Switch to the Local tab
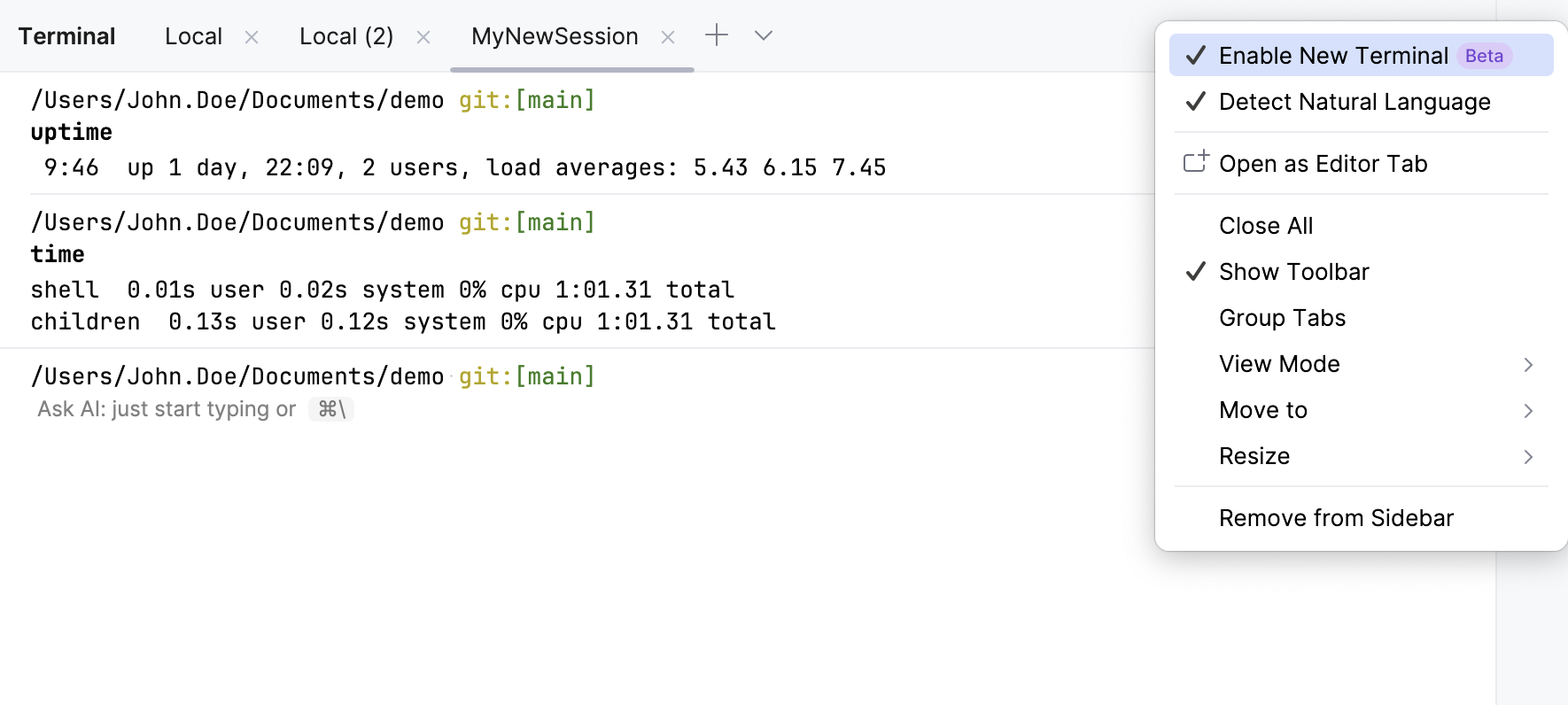The image size is (1568, 705). pos(193,36)
